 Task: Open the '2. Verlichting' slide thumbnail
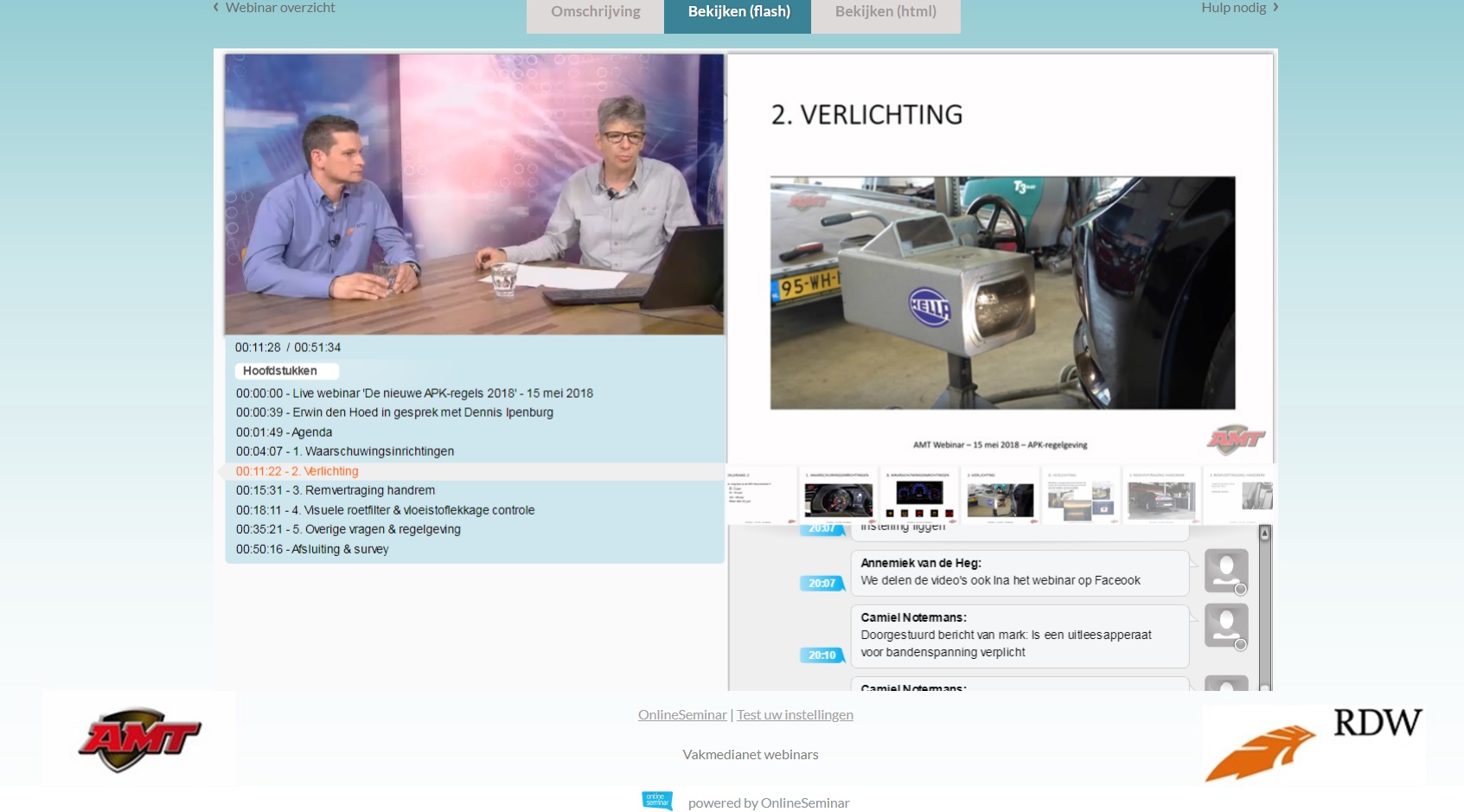coord(1001,495)
